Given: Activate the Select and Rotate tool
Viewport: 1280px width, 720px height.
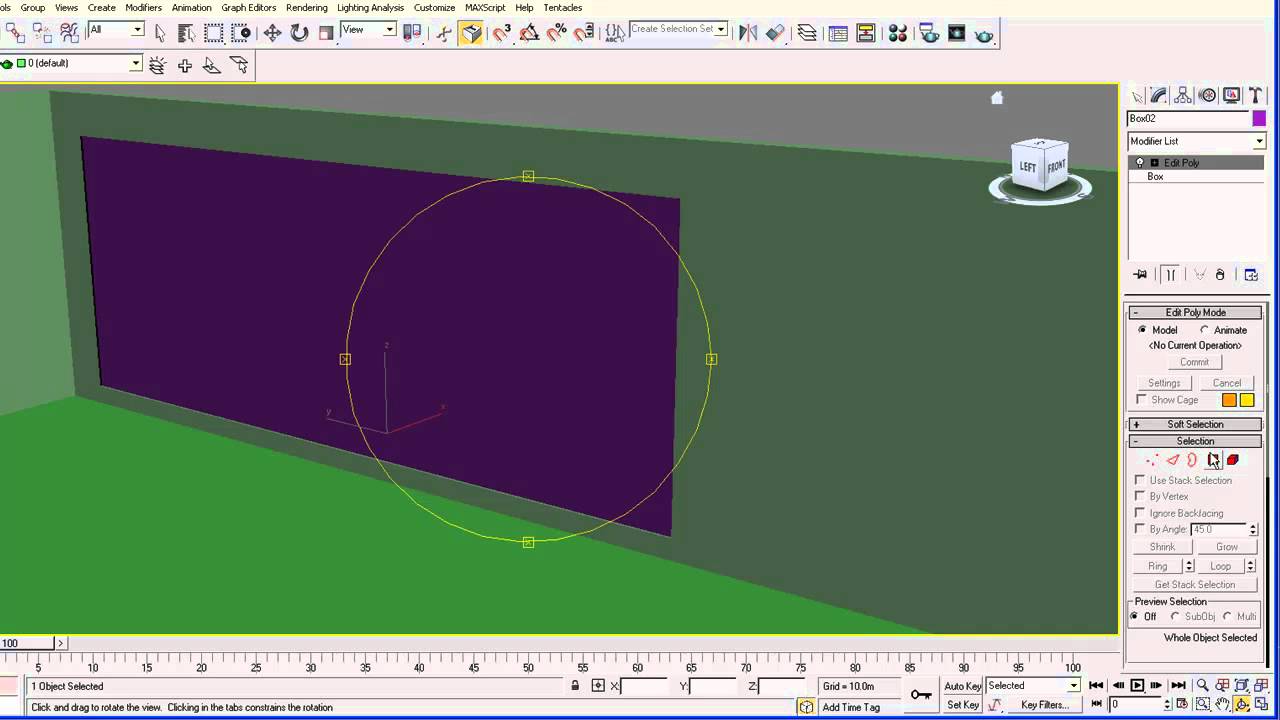Looking at the screenshot, I should pos(299,33).
